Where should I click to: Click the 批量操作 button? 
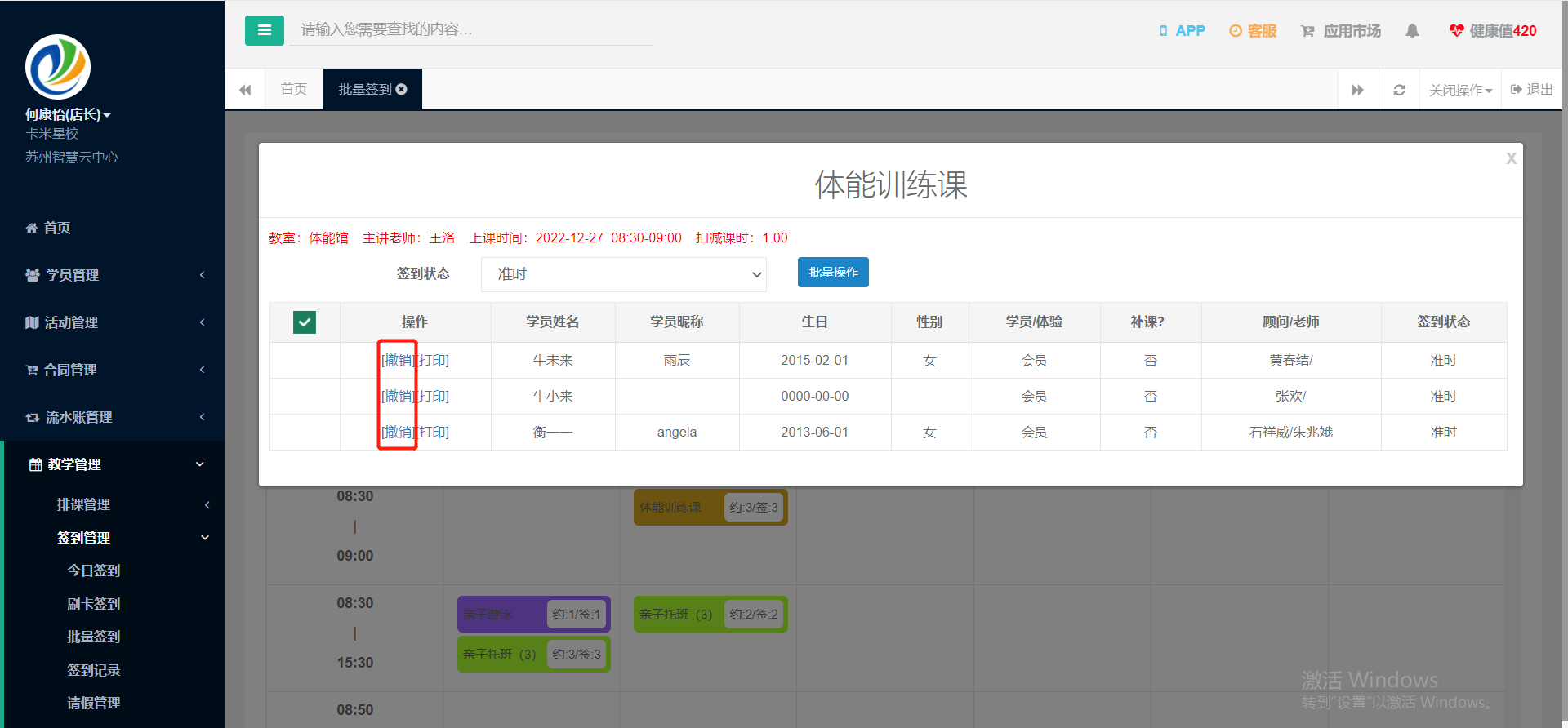point(833,273)
